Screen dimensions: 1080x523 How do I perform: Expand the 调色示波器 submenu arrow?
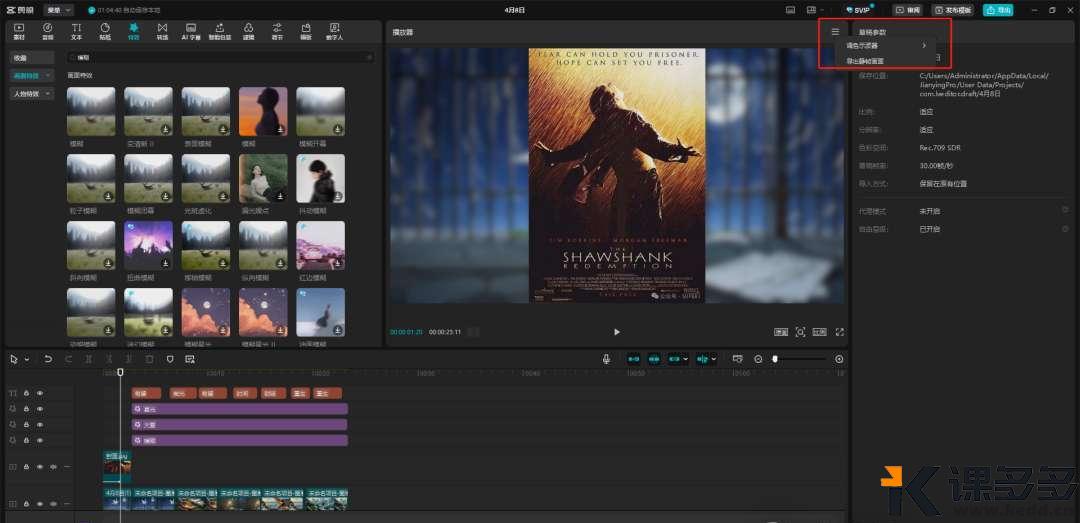924,45
